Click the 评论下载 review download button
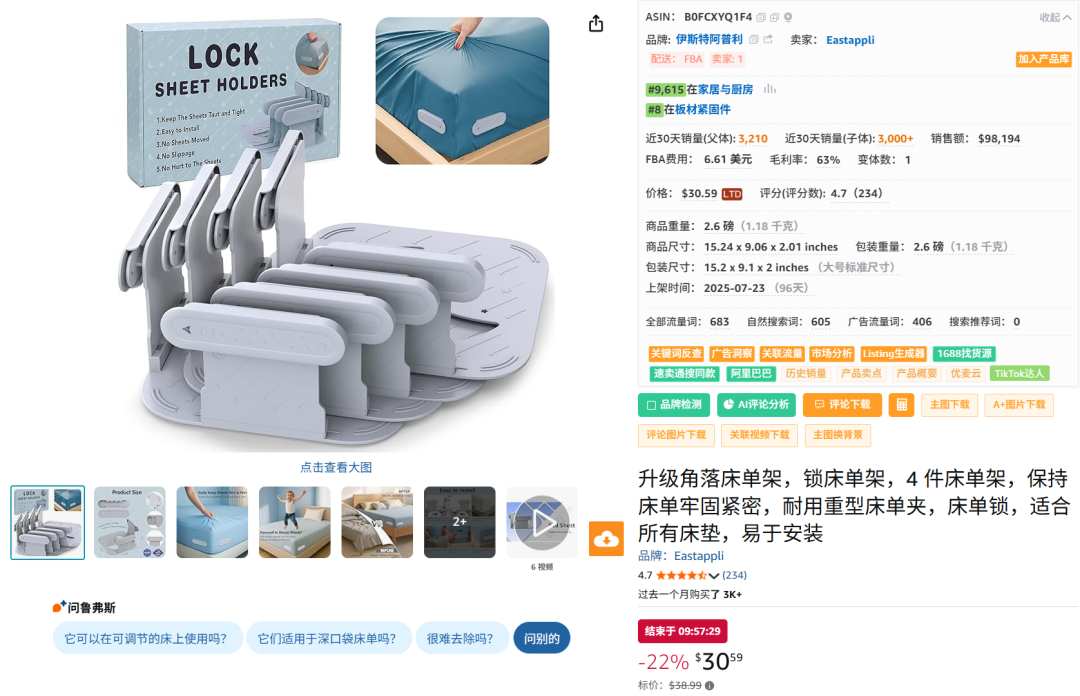This screenshot has width=1080, height=696. 842,405
